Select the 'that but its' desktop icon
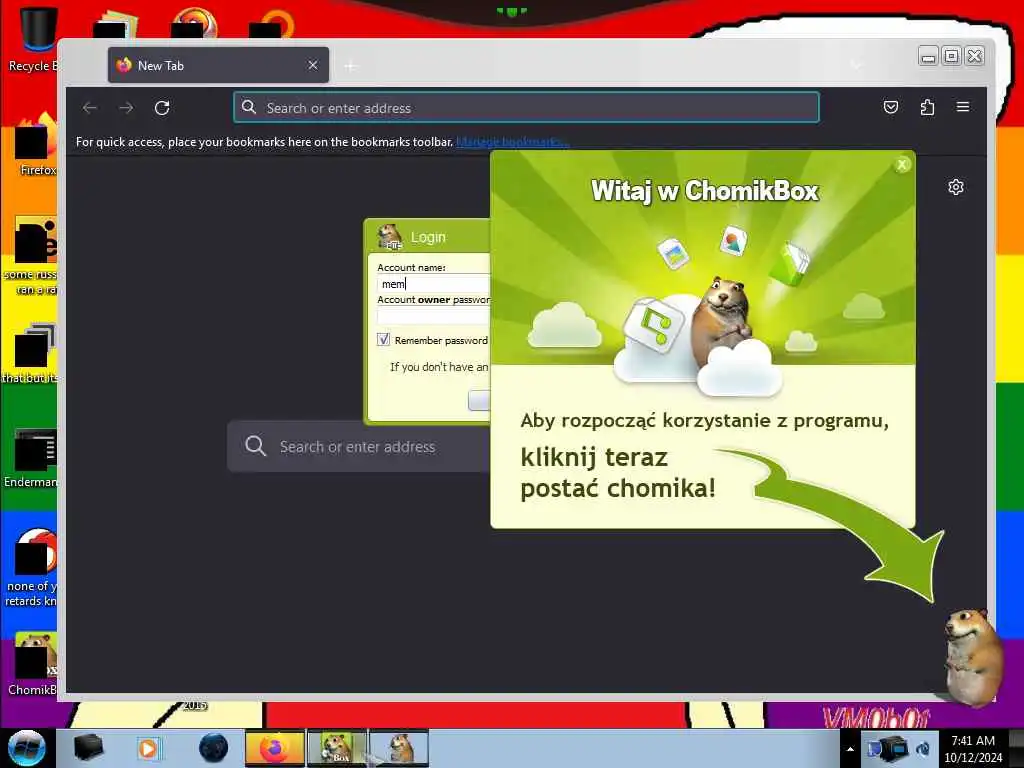The width and height of the screenshot is (1024, 768). coord(31,353)
